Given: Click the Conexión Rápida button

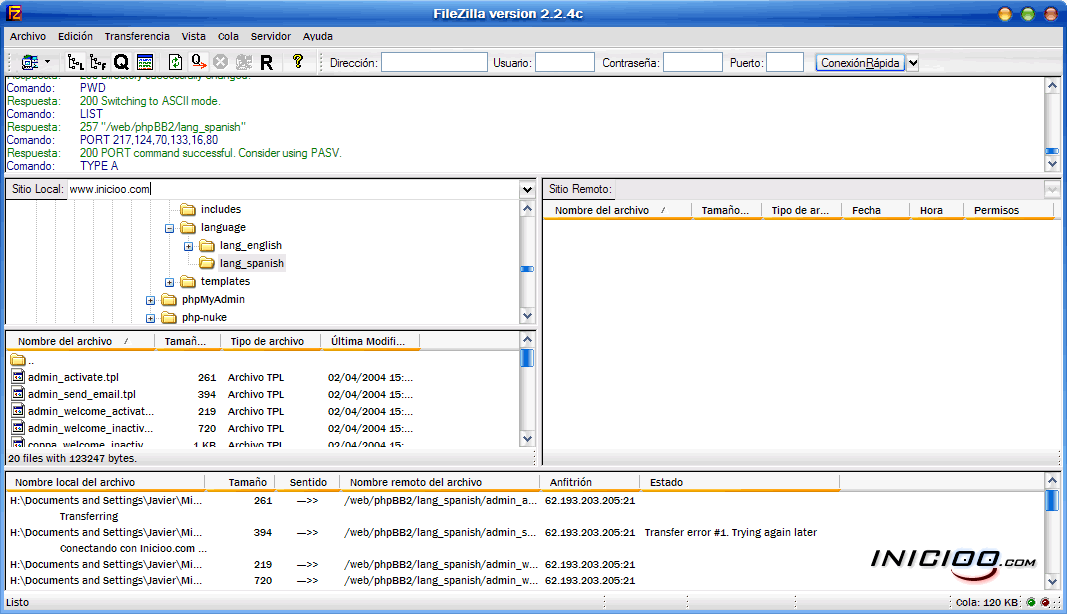Looking at the screenshot, I should coord(860,63).
